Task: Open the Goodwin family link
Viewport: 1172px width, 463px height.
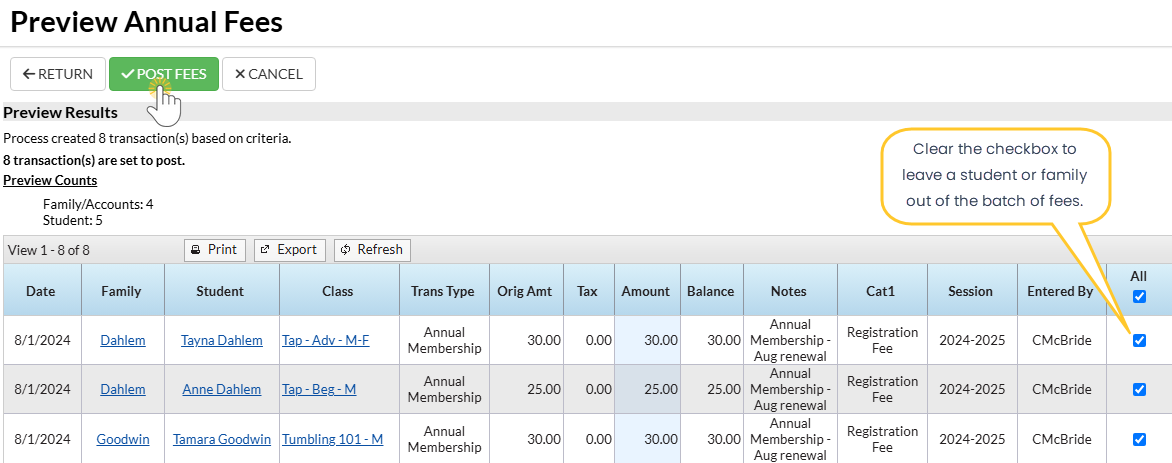Action: [x=123, y=439]
